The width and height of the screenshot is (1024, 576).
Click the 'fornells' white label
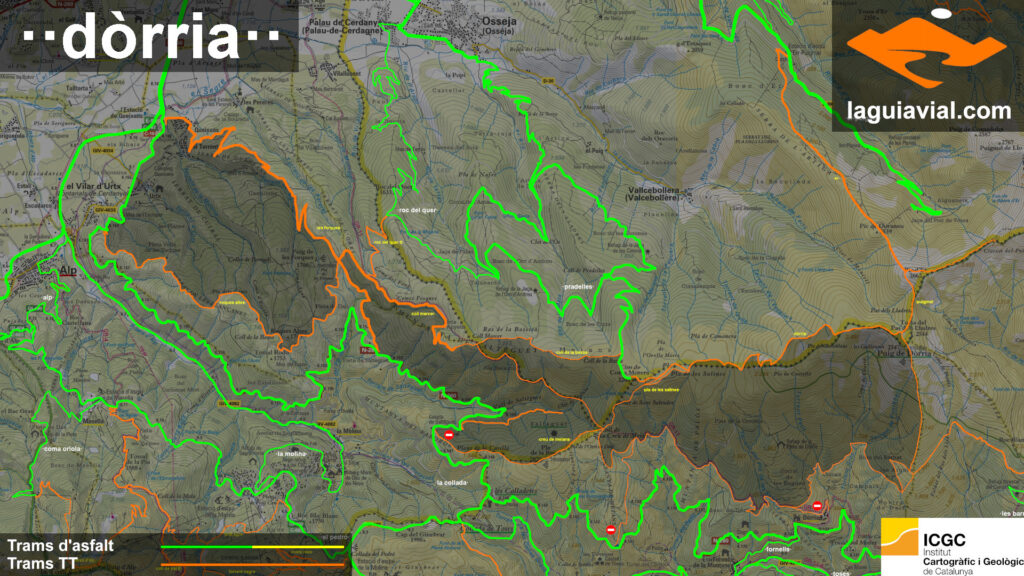coord(778,549)
